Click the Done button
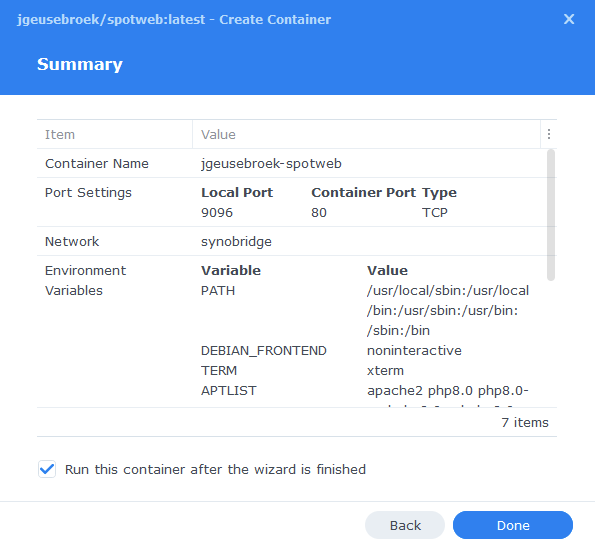 (x=513, y=525)
